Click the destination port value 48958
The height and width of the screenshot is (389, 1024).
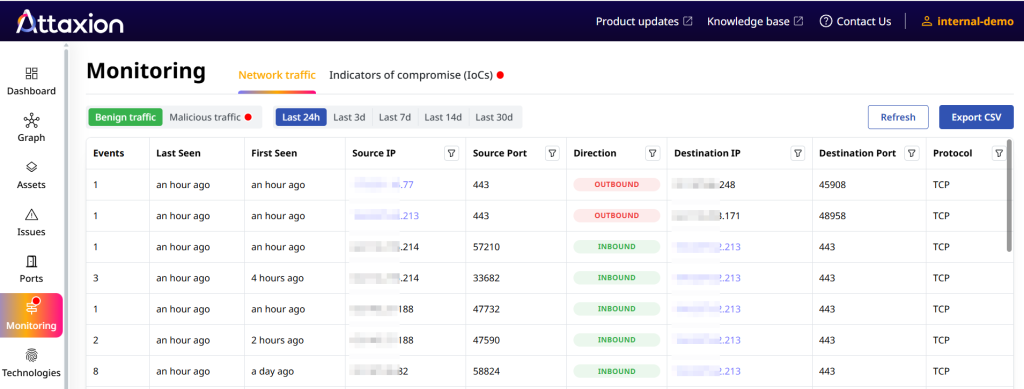(832, 215)
